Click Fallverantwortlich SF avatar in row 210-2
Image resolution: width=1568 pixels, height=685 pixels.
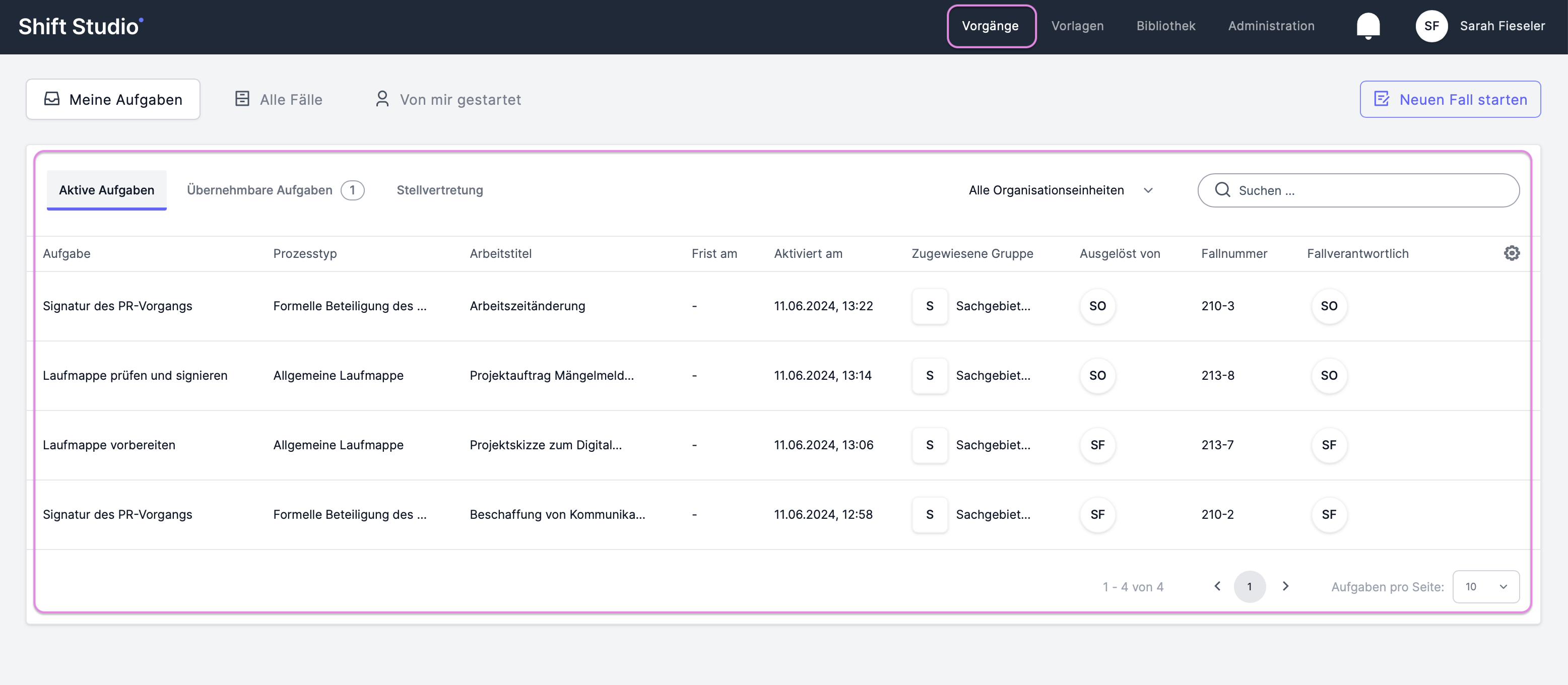coord(1329,515)
